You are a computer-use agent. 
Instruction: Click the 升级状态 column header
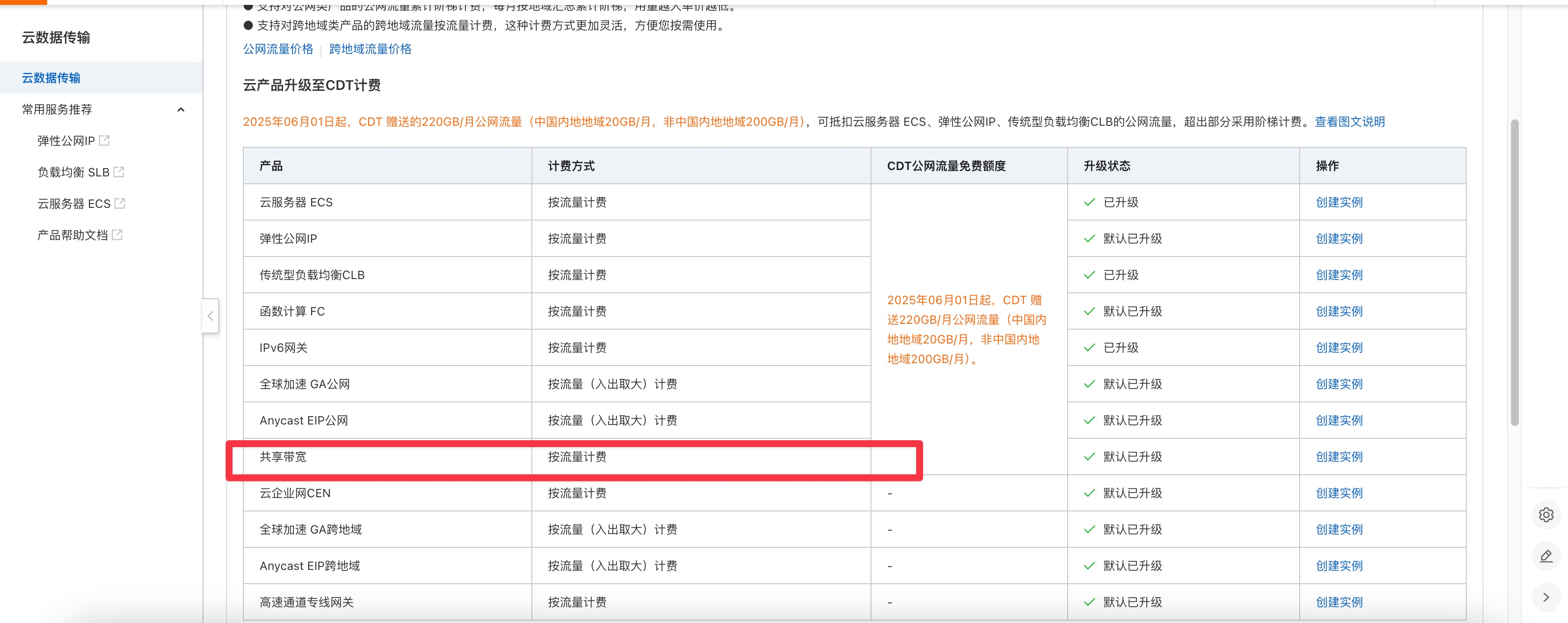[x=1106, y=166]
